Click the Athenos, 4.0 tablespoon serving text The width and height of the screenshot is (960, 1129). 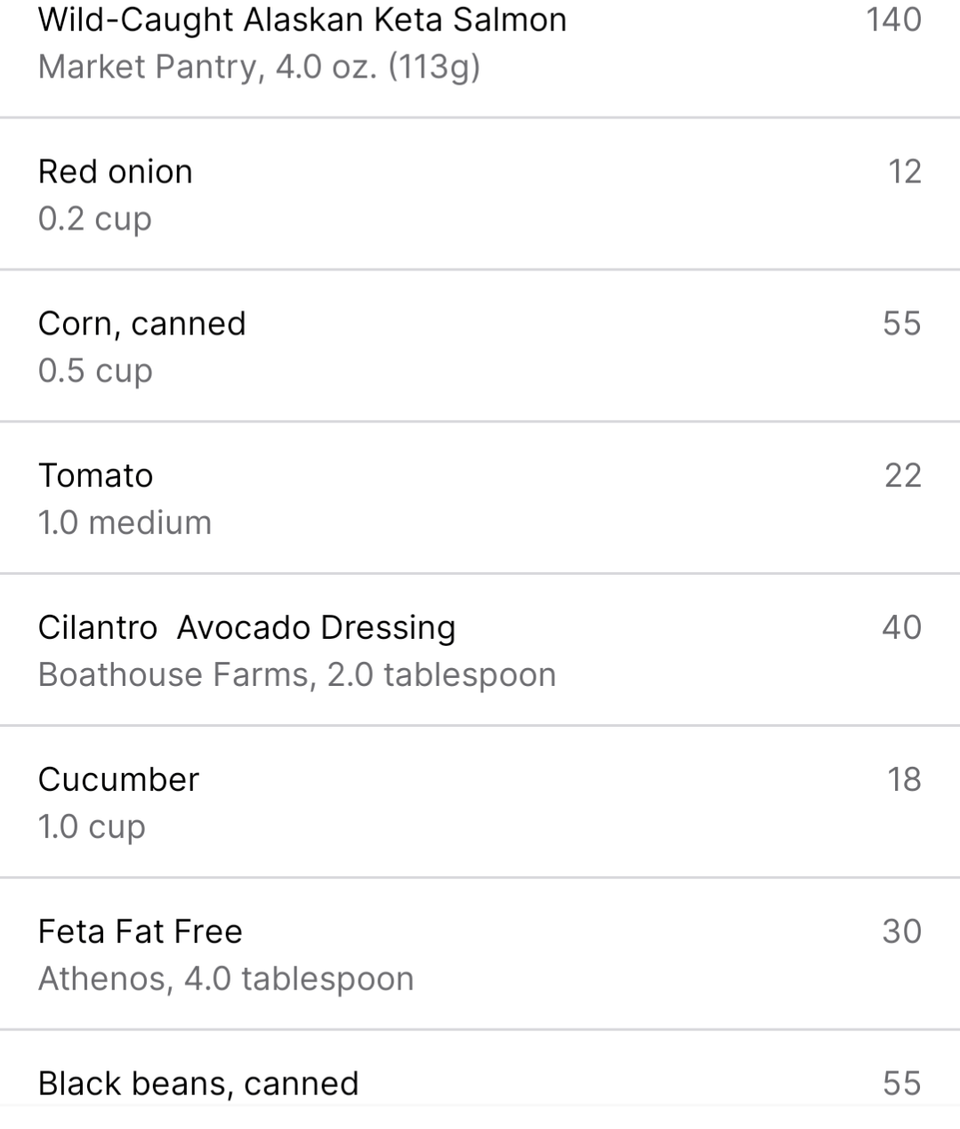[226, 979]
